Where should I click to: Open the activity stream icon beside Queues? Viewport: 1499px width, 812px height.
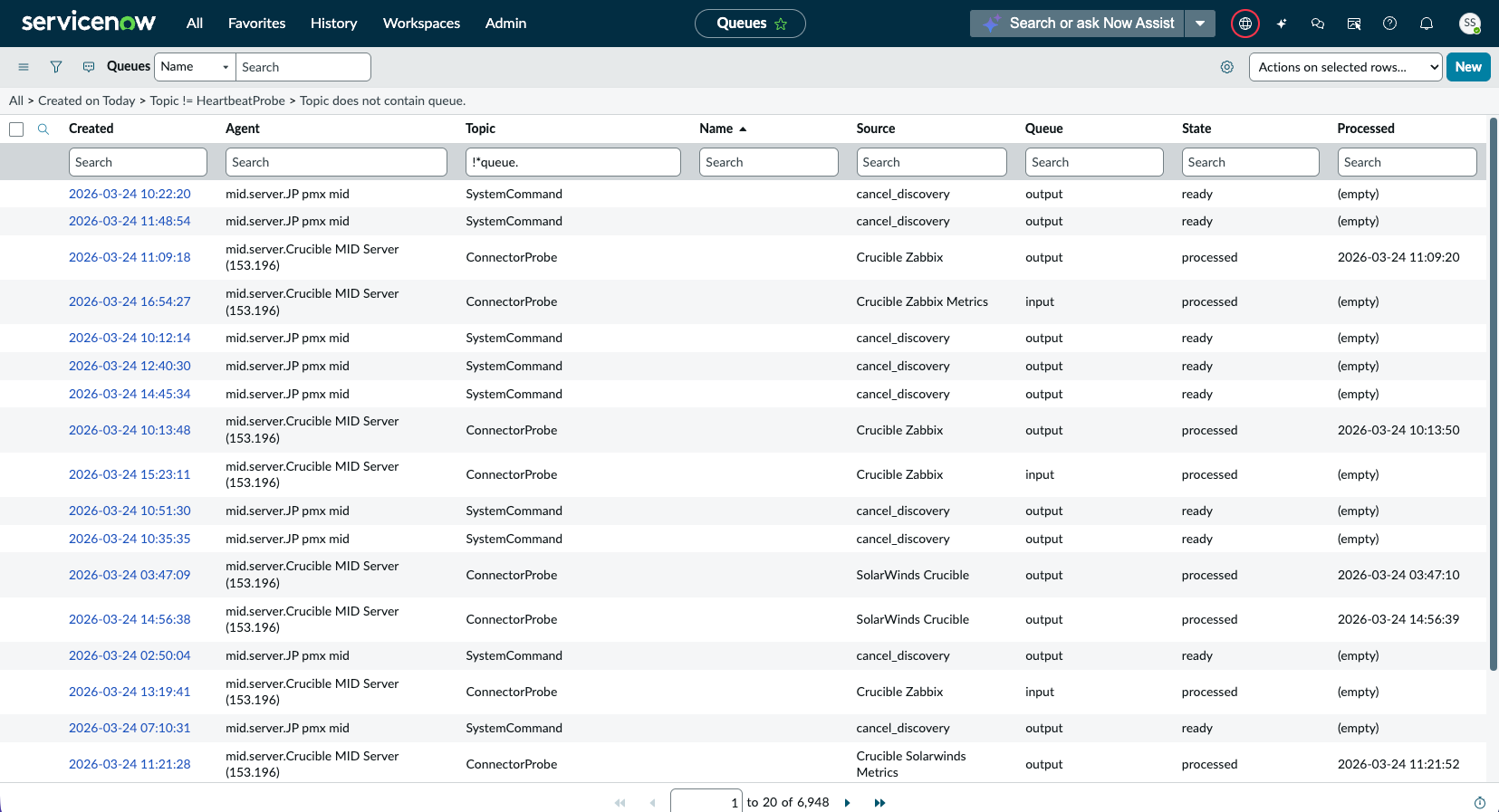[89, 67]
